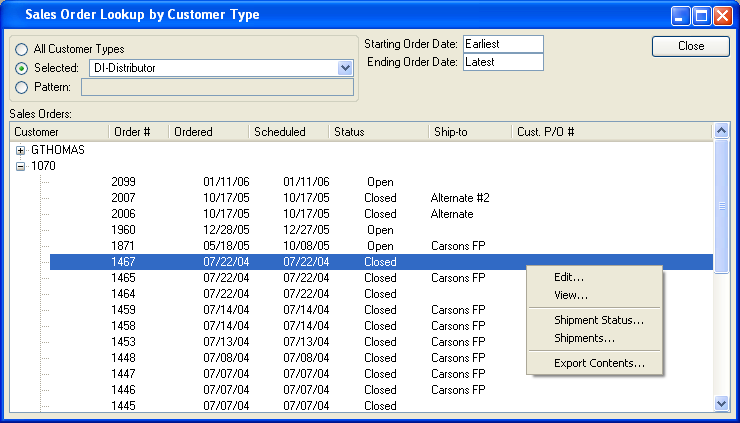Select the All Customer Types radio button
This screenshot has height=423, width=740.
coord(22,49)
